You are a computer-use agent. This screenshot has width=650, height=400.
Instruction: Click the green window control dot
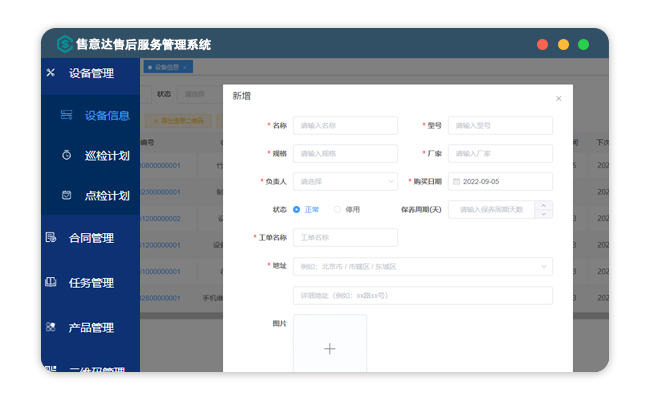click(x=583, y=44)
